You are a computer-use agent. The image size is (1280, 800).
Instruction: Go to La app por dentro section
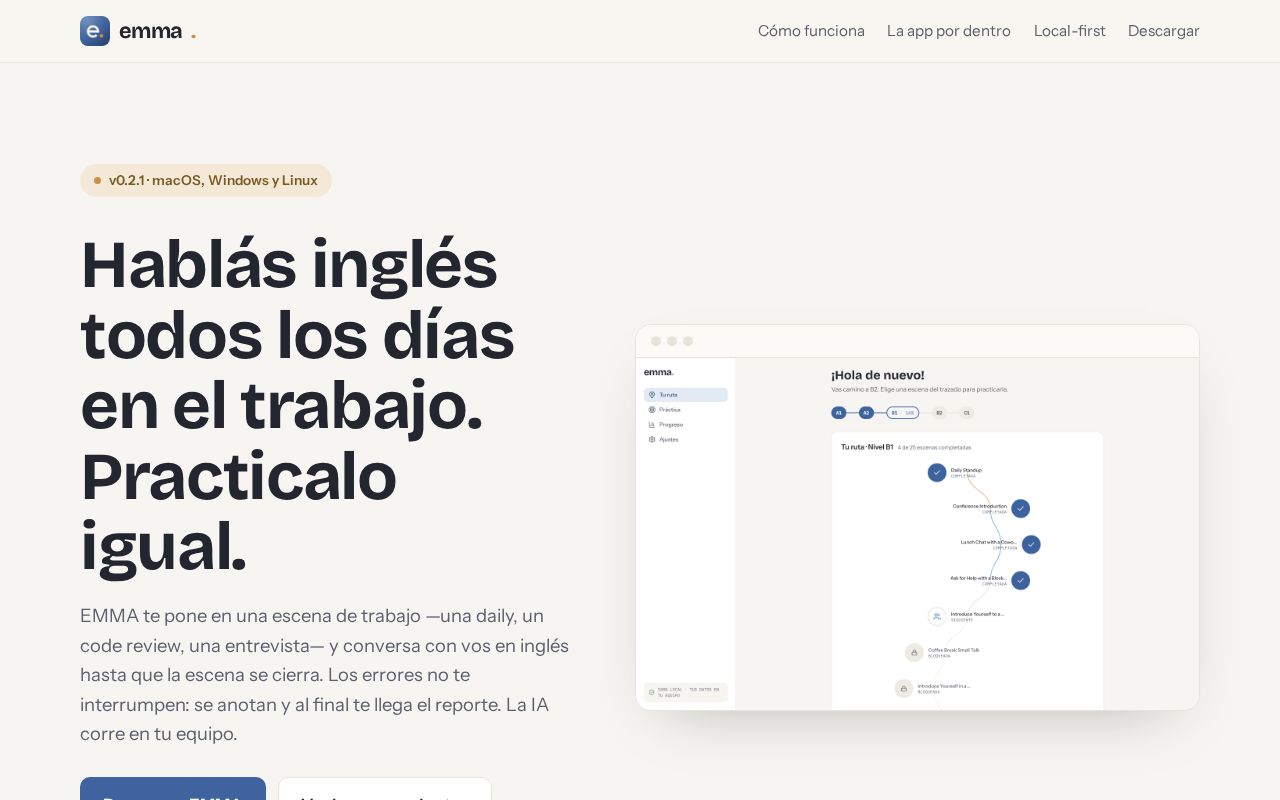tap(949, 31)
